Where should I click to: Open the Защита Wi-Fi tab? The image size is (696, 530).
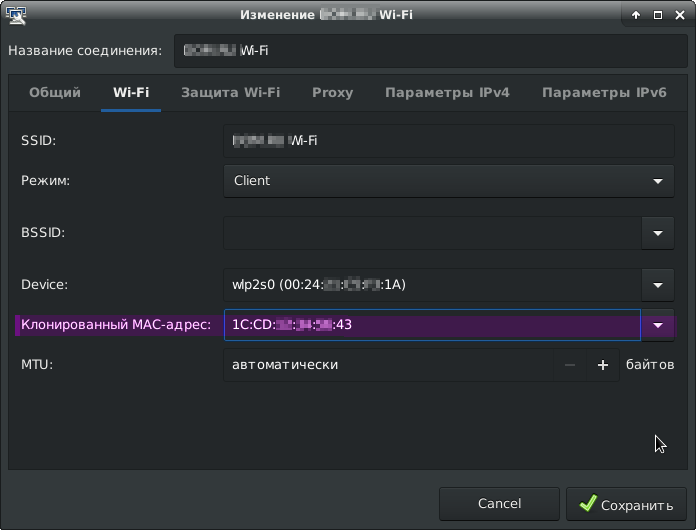(x=230, y=93)
